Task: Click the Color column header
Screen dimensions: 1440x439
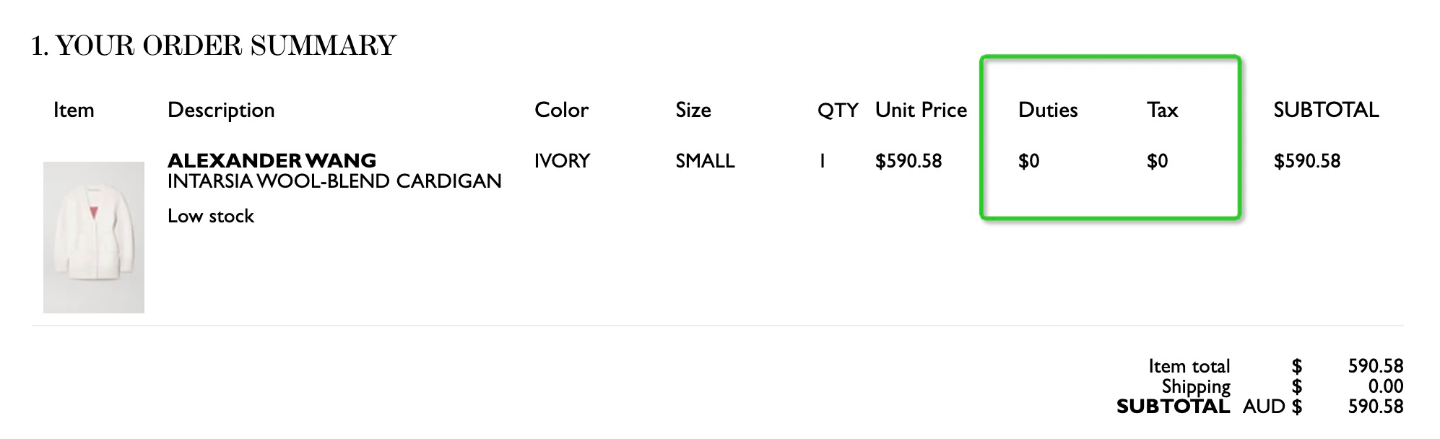Action: click(562, 110)
